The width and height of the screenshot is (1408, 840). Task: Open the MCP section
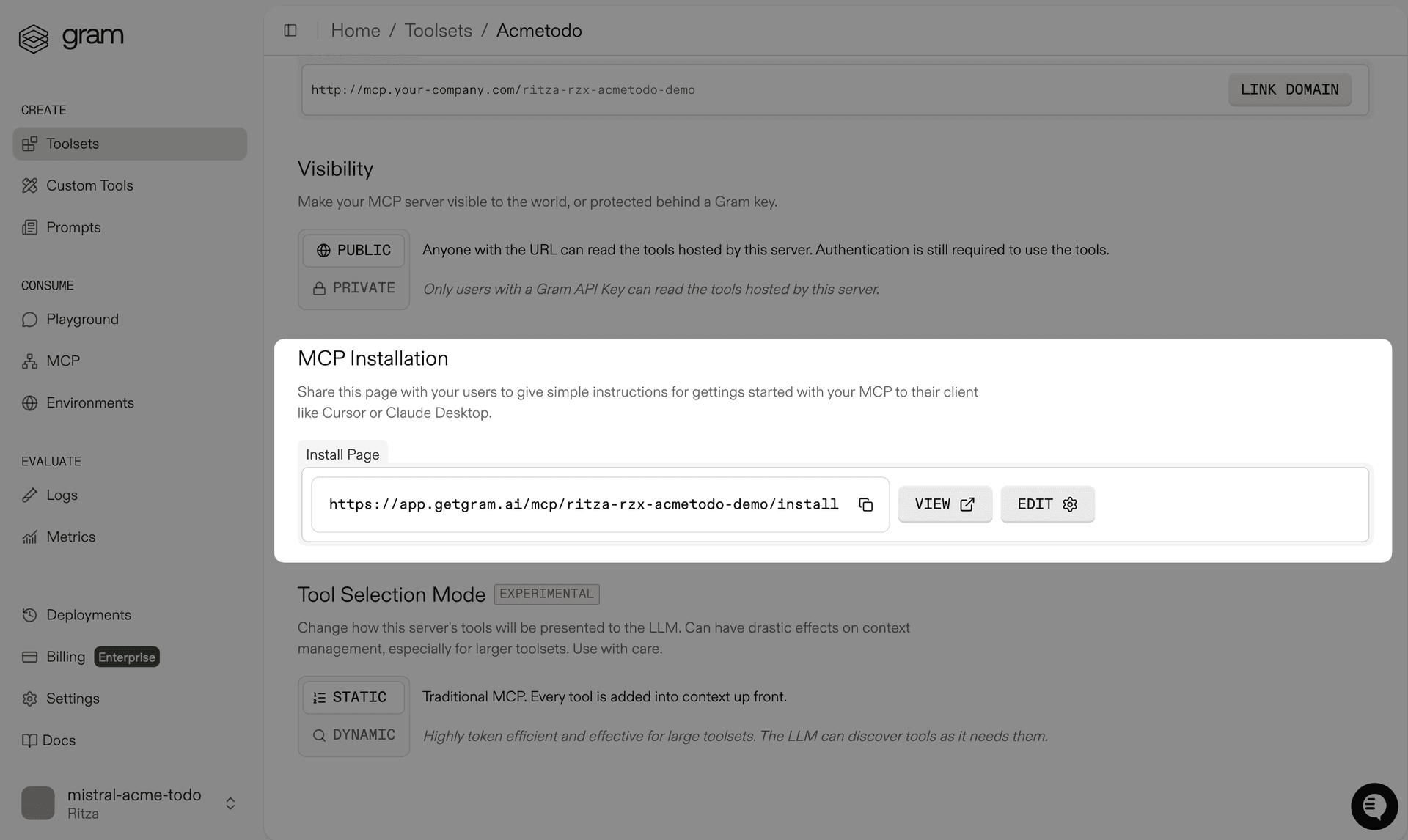pyautogui.click(x=63, y=361)
